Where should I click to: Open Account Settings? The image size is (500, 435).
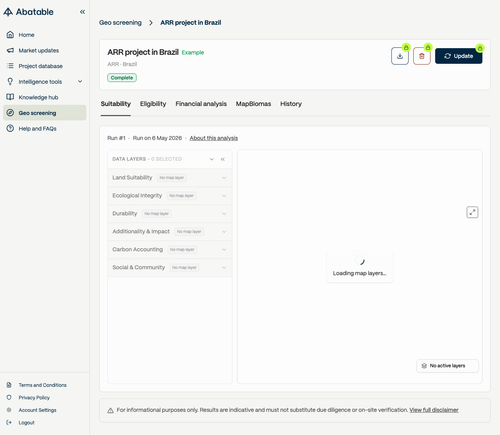coord(37,410)
